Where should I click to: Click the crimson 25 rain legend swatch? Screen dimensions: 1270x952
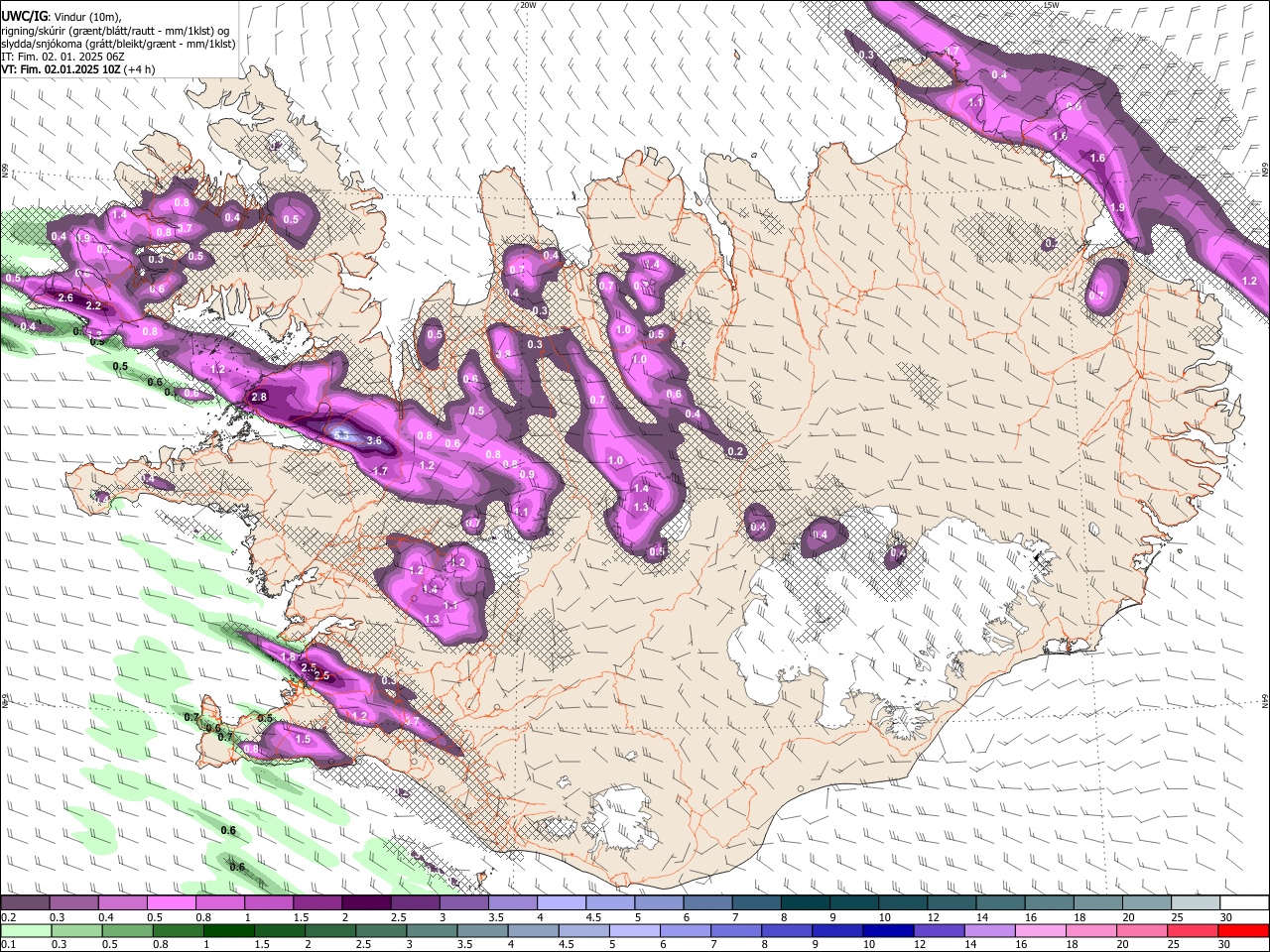point(1191,930)
